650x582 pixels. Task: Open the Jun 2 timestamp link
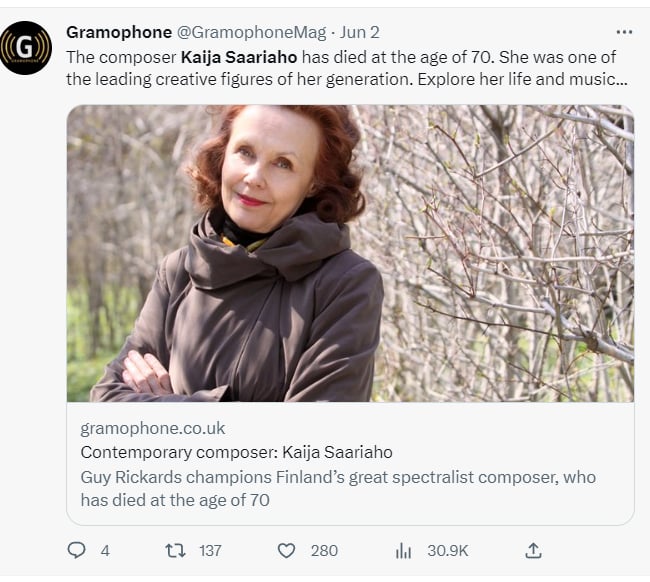pyautogui.click(x=359, y=32)
